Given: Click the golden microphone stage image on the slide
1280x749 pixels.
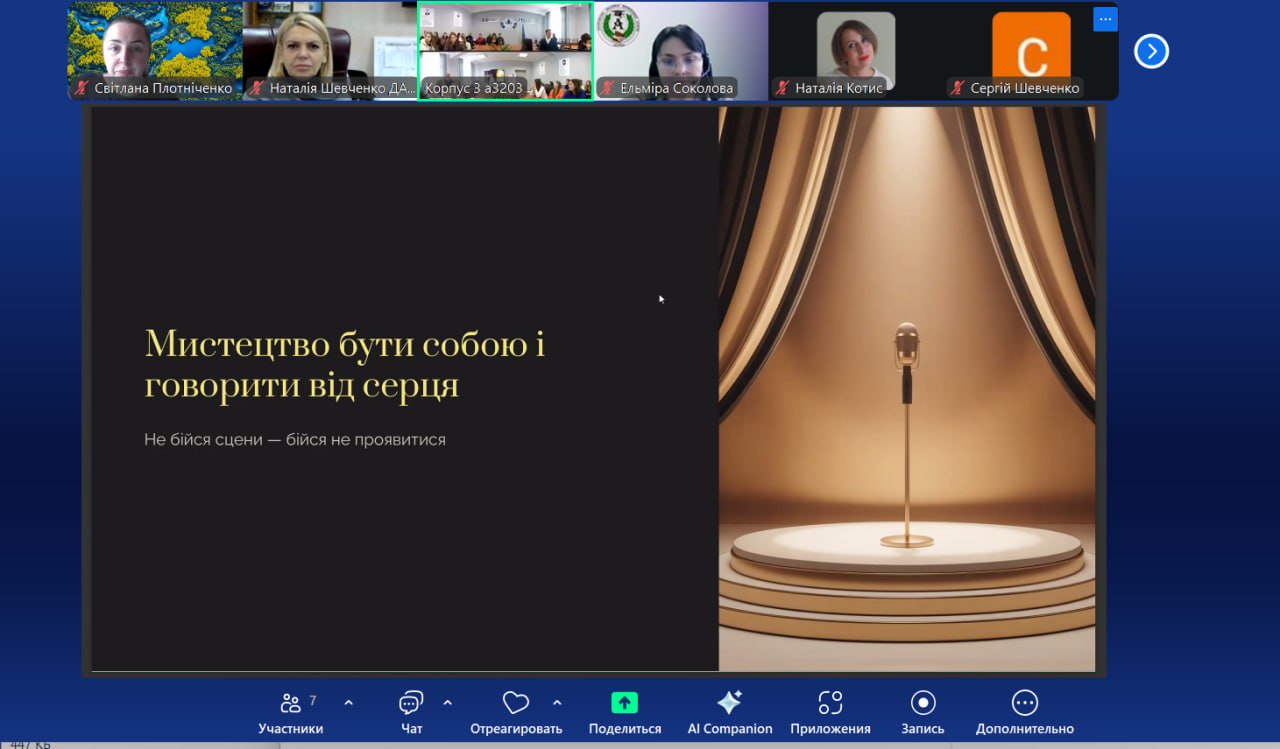Looking at the screenshot, I should coord(907,389).
